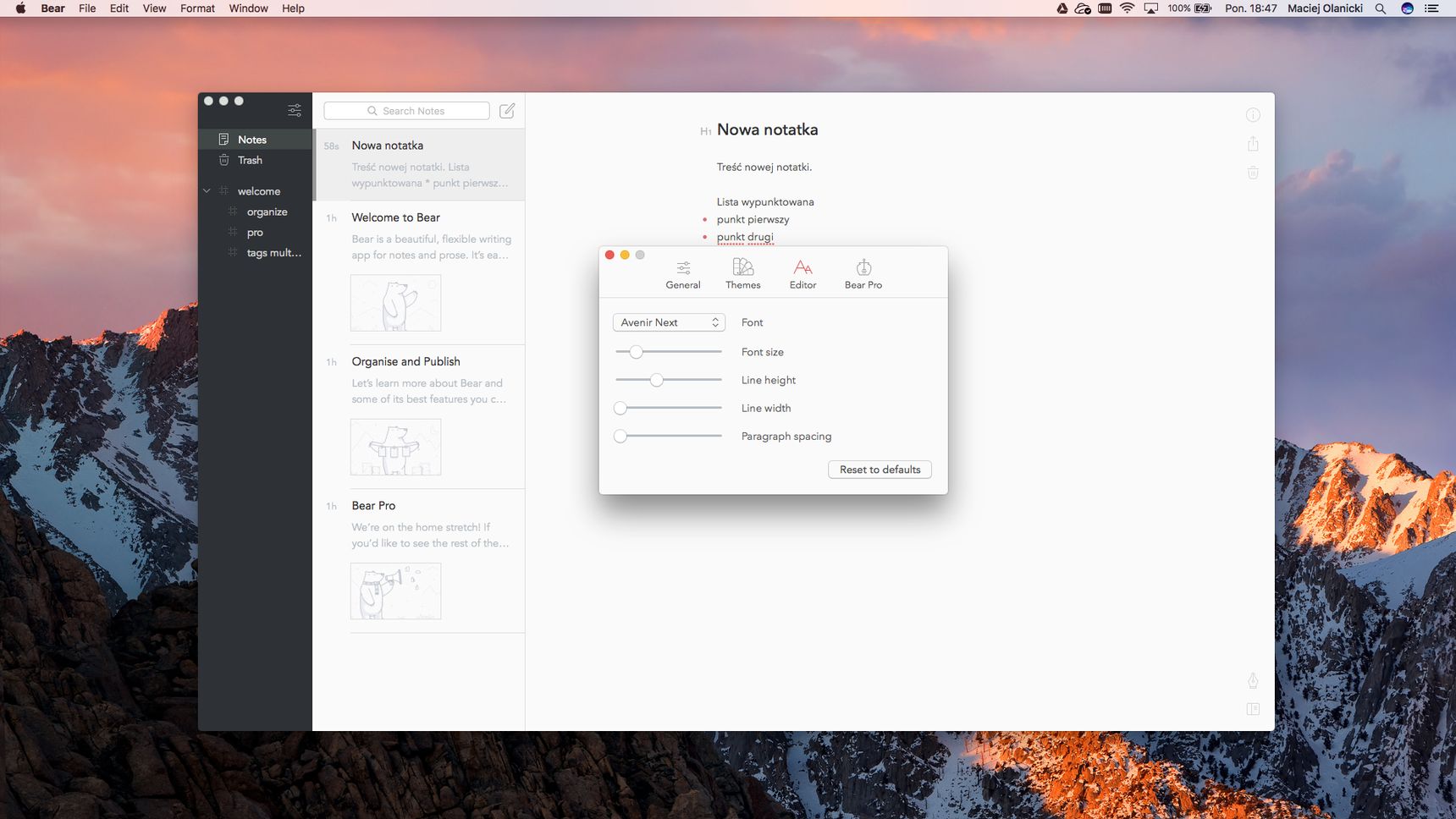The height and width of the screenshot is (819, 1456).
Task: Open the Bear Pro note in list
Action: (x=420, y=561)
